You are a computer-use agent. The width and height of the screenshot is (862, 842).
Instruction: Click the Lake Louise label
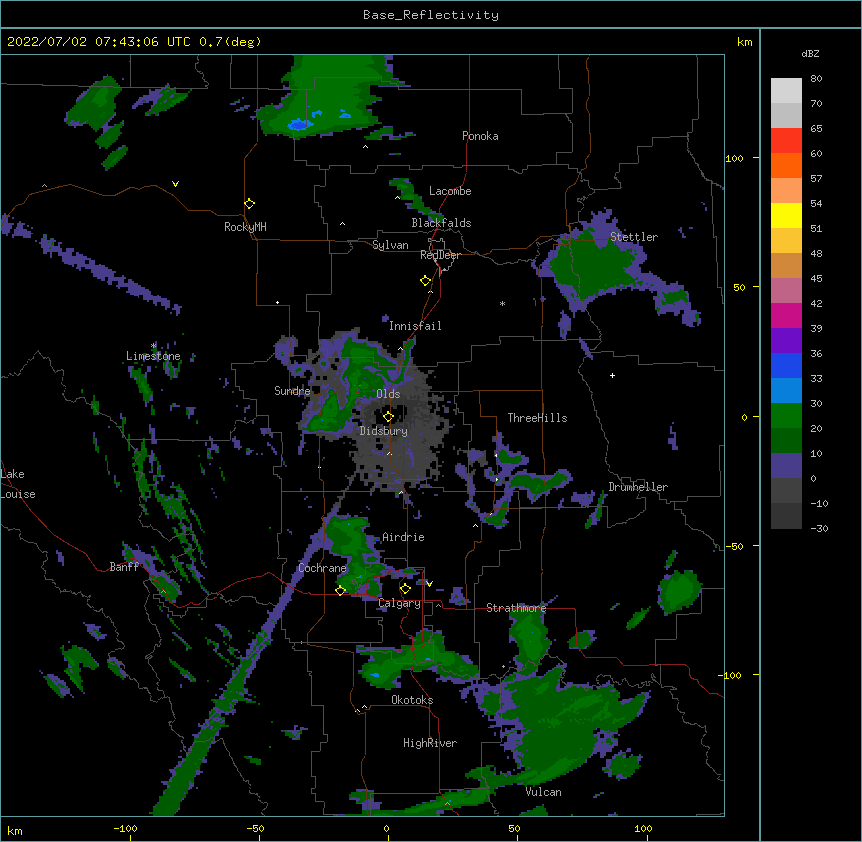click(18, 484)
